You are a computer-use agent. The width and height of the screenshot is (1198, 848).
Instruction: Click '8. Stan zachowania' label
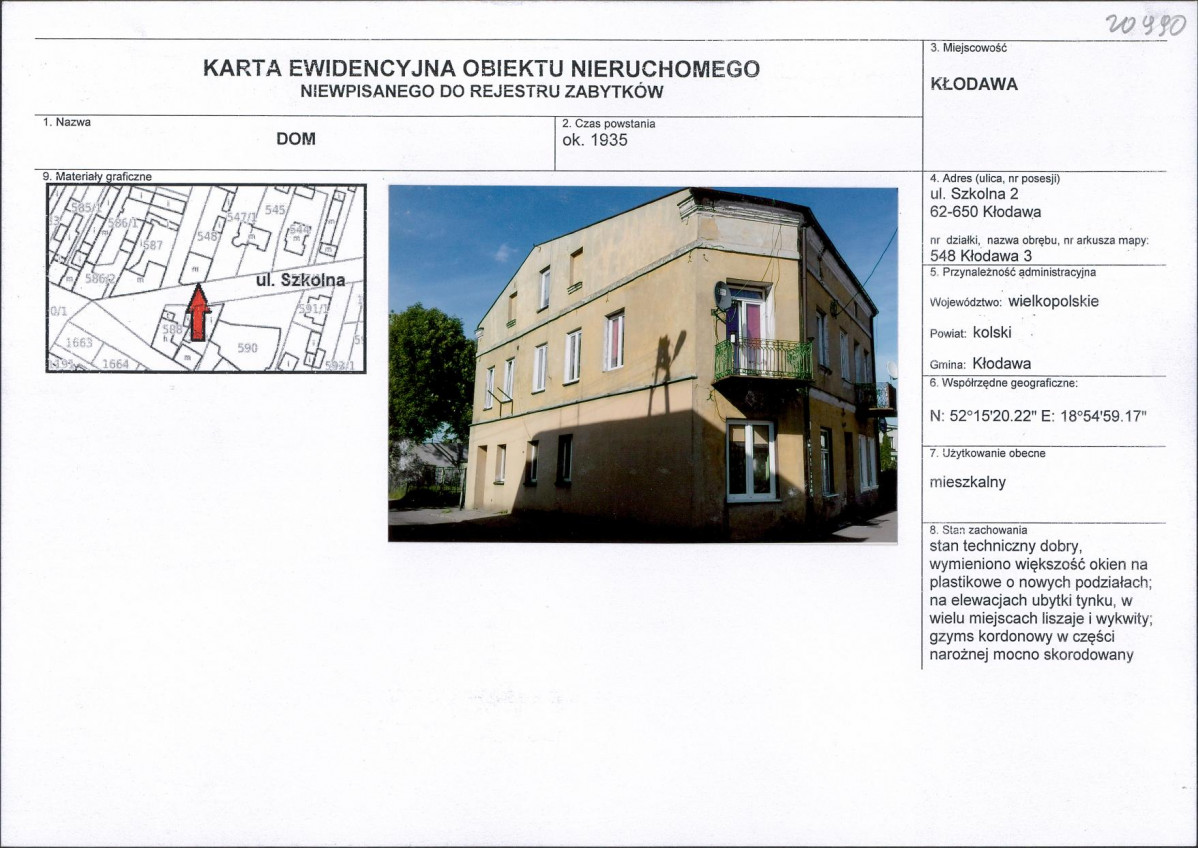coord(978,529)
